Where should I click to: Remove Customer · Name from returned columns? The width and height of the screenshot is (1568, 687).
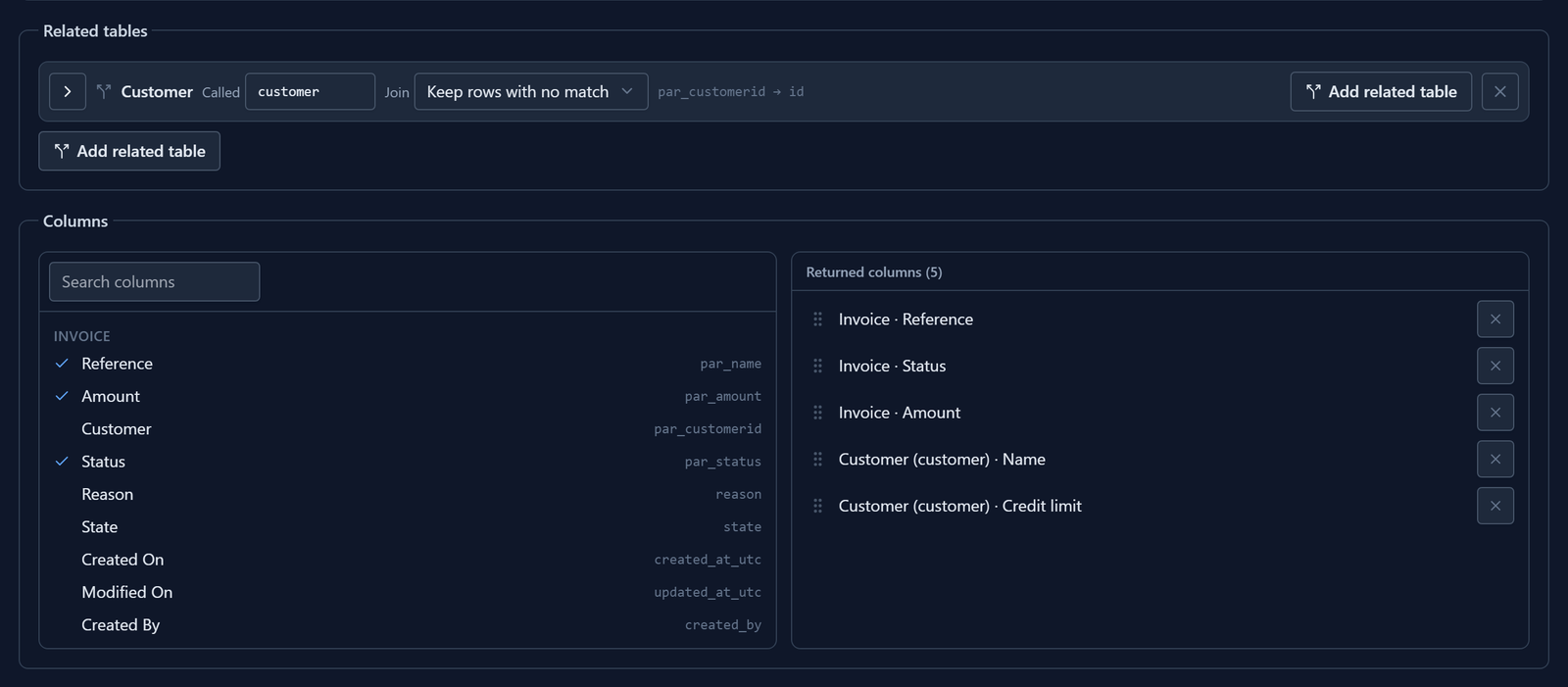click(x=1495, y=459)
